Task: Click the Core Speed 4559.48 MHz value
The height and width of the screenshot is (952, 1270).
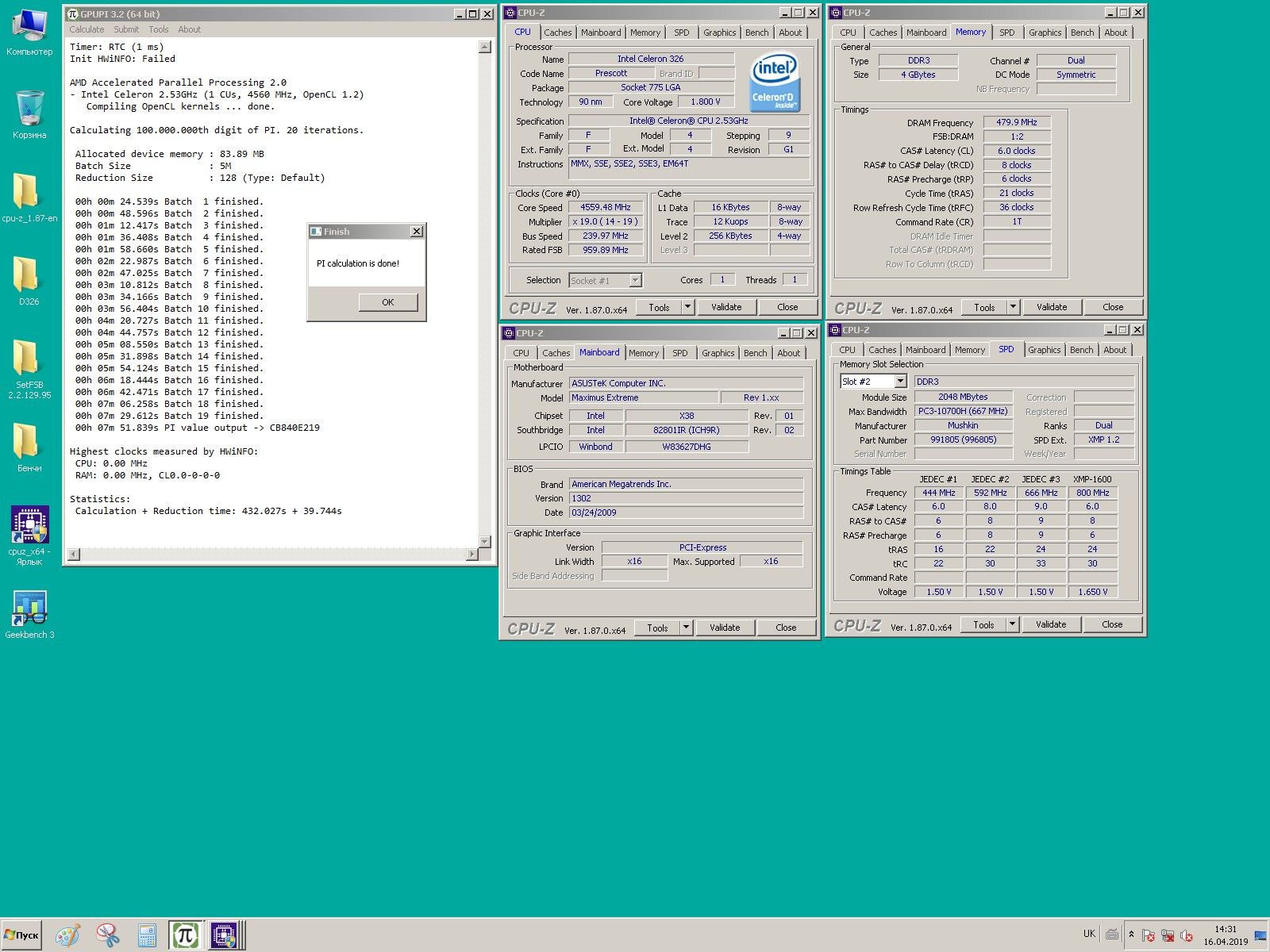Action: pyautogui.click(x=605, y=207)
